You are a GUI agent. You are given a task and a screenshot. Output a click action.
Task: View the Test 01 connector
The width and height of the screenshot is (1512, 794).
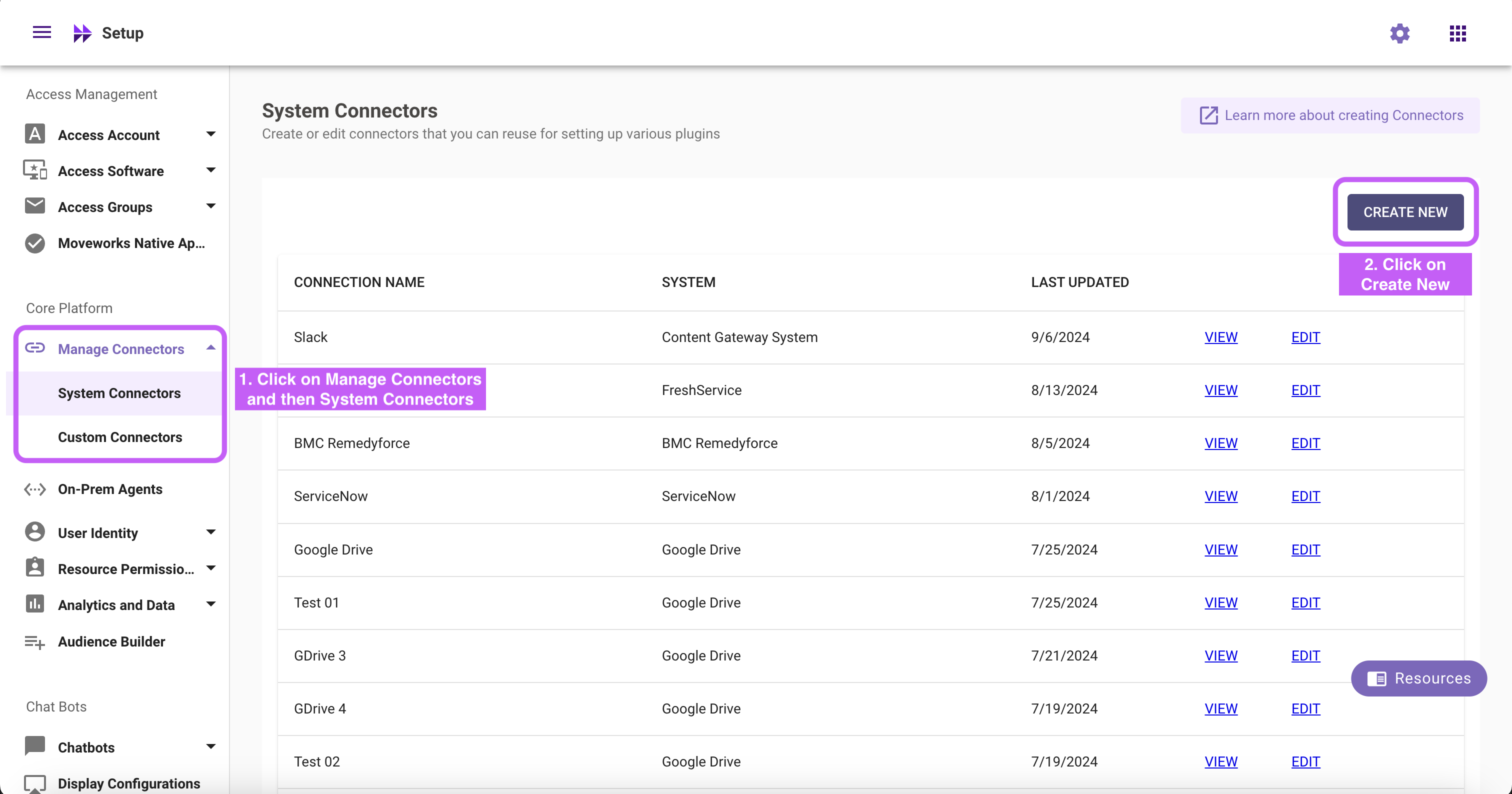tap(1221, 602)
